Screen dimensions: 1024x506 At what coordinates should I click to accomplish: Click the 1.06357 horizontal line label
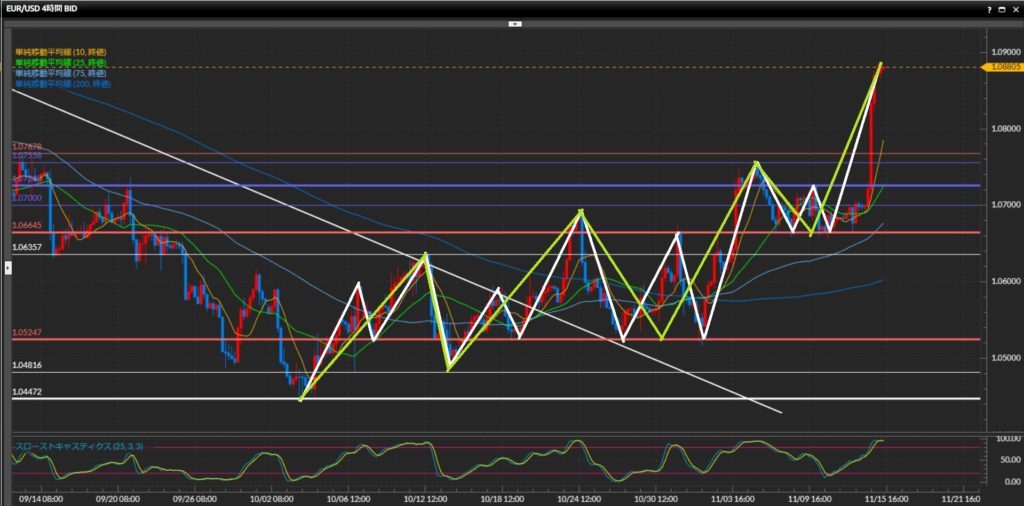pyautogui.click(x=27, y=247)
